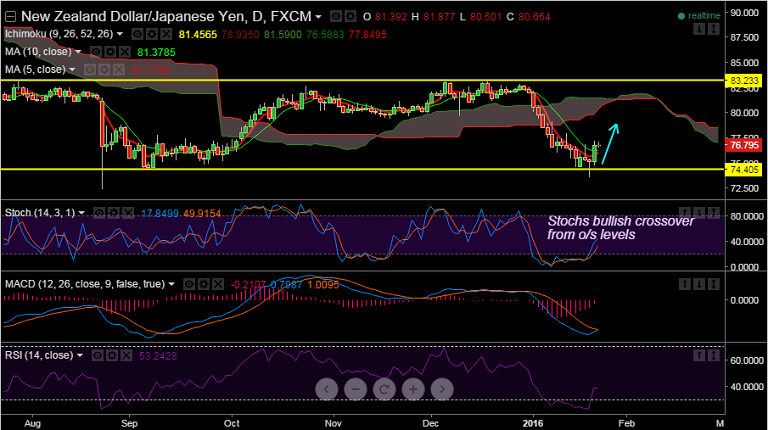Click the MACD signal value 1.0095
768x430 pixels.
tap(323, 285)
